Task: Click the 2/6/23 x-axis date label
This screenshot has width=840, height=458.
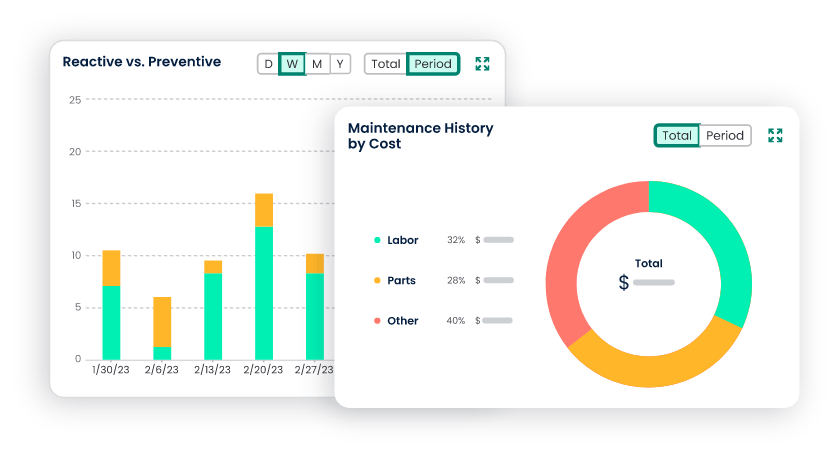Action: 161,370
